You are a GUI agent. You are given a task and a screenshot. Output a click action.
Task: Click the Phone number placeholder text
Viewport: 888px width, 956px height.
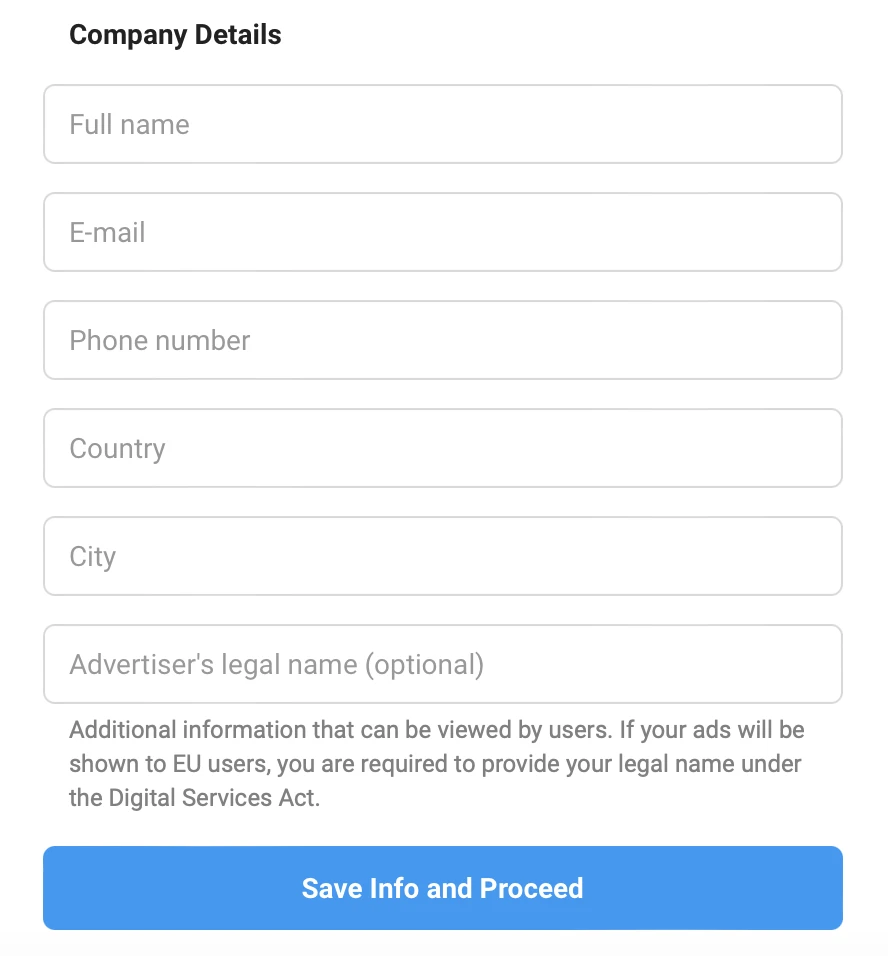pyautogui.click(x=160, y=340)
